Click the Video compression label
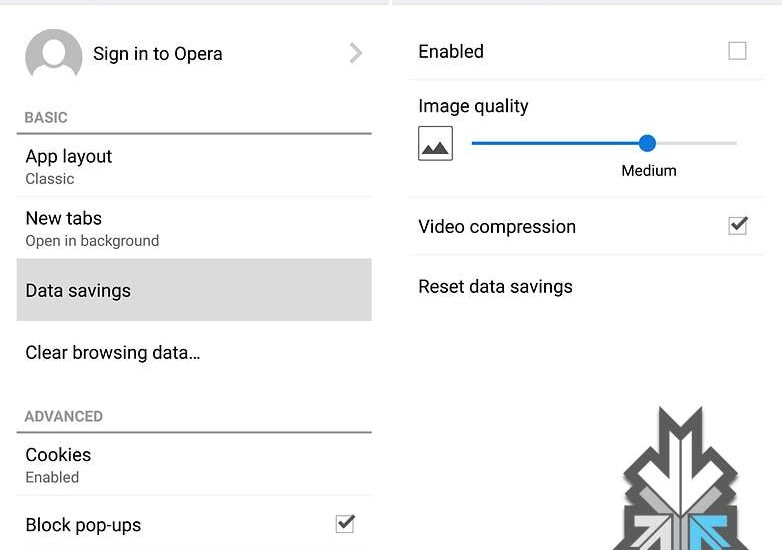The height and width of the screenshot is (550, 782). [x=497, y=227]
